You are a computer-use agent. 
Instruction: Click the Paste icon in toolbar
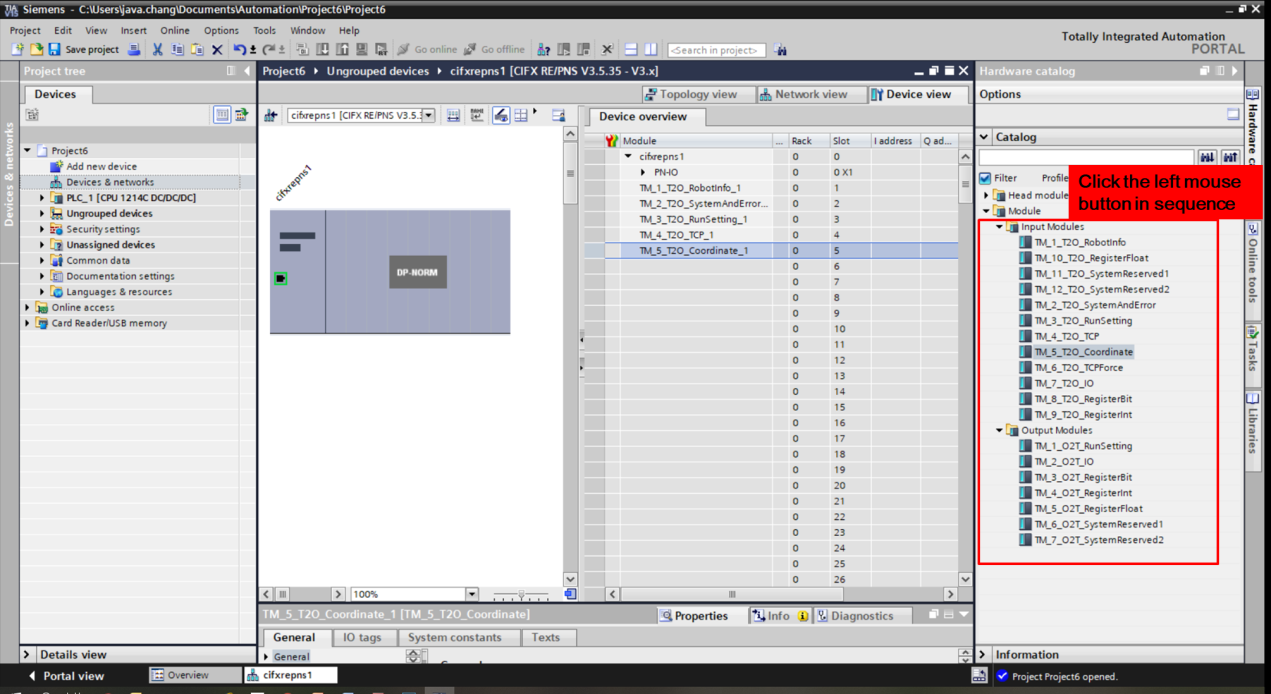coord(197,49)
